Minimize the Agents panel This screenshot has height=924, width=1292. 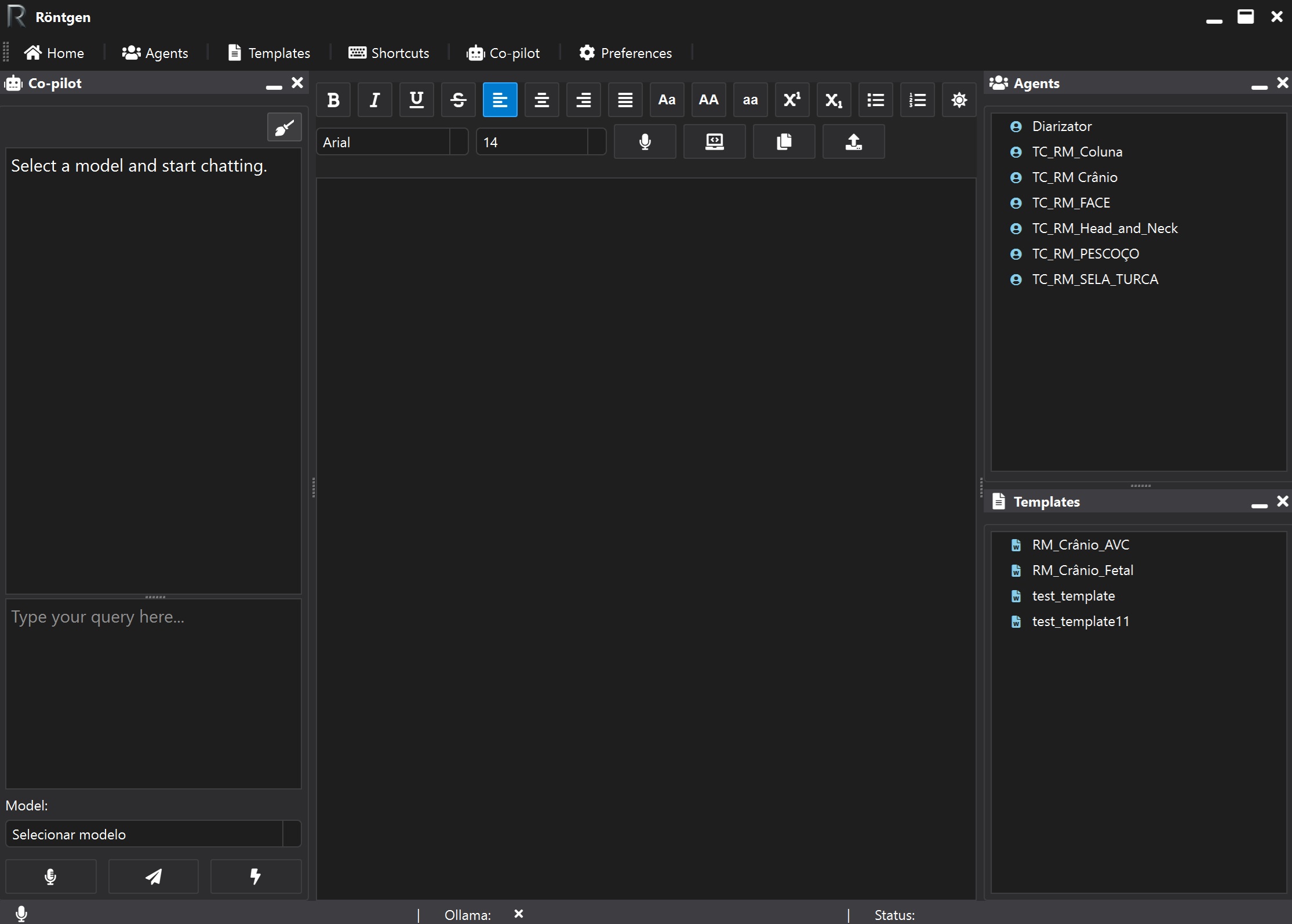coord(1260,86)
